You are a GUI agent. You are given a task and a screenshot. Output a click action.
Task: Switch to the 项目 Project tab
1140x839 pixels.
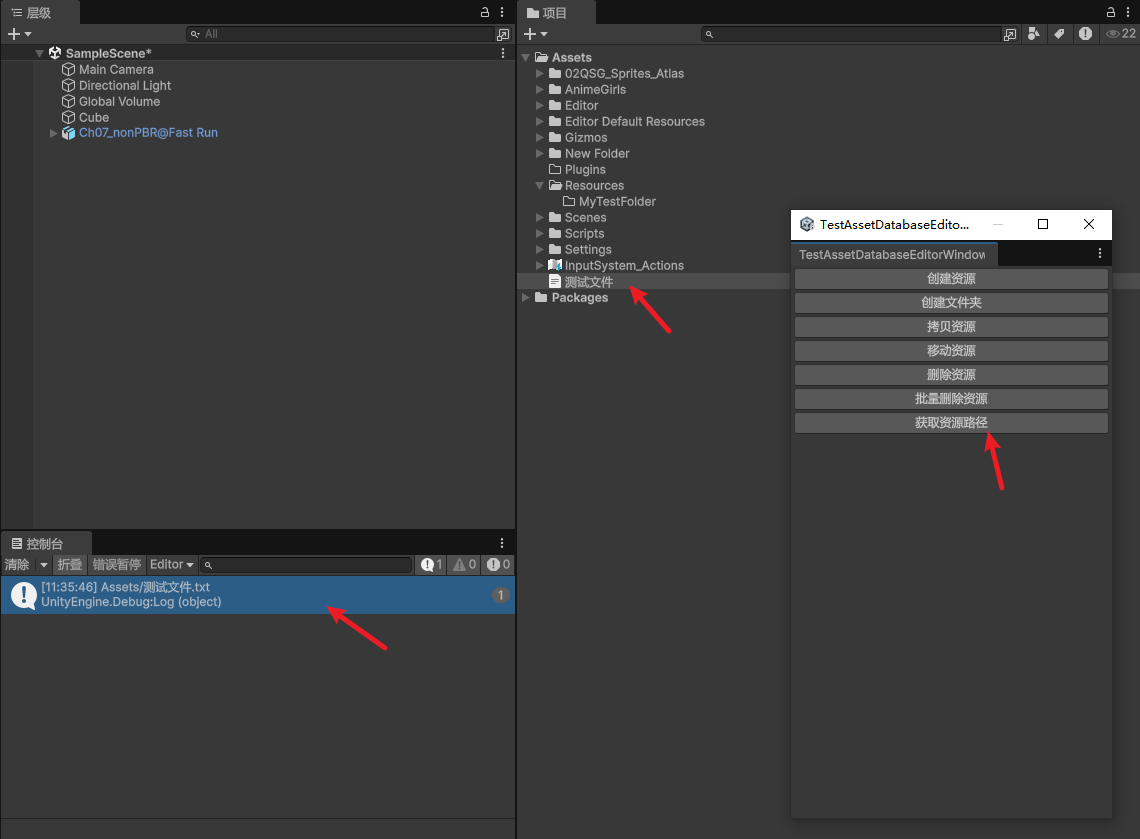pos(555,12)
